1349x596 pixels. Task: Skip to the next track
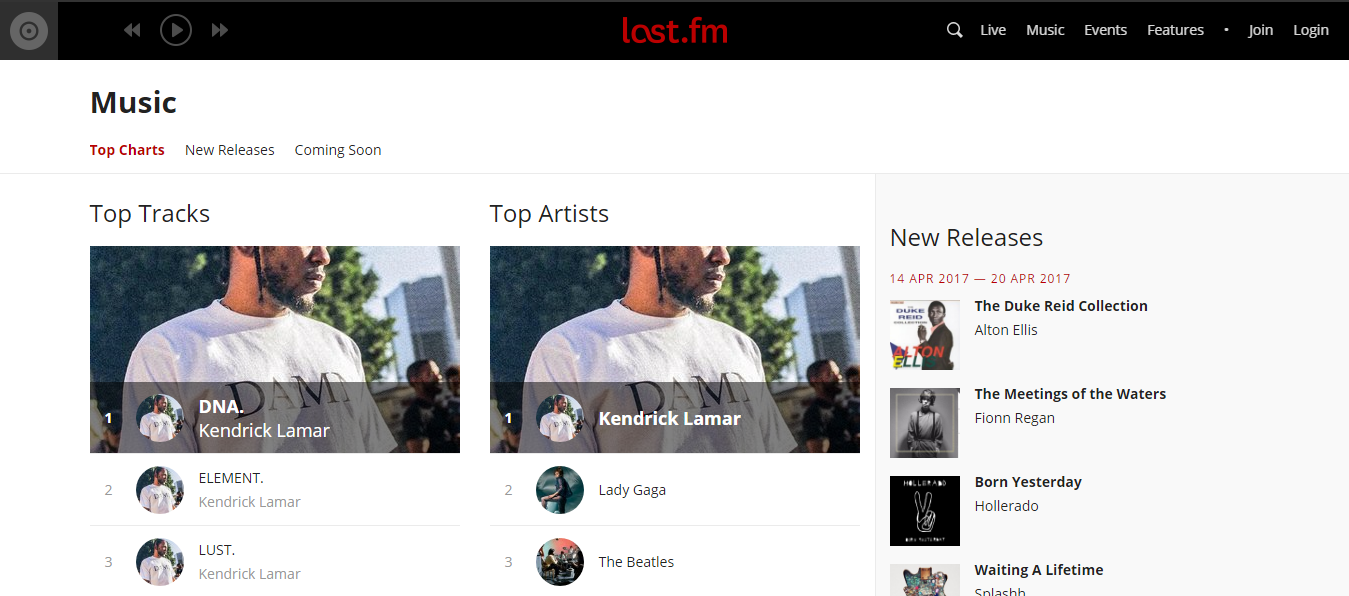click(220, 30)
